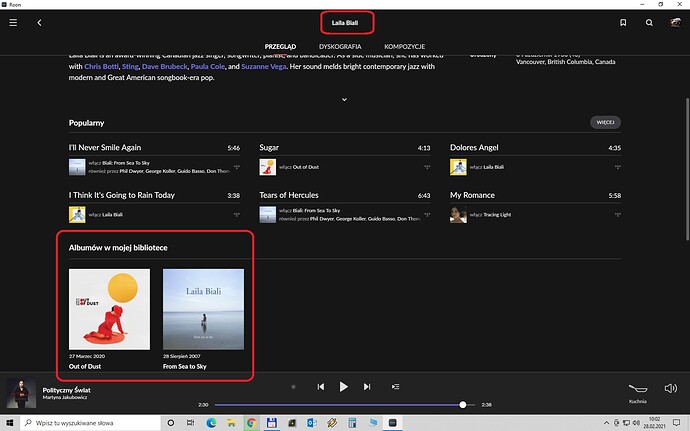The width and height of the screenshot is (690, 431).
Task: Open more options for Sugar
Action: coord(427,167)
